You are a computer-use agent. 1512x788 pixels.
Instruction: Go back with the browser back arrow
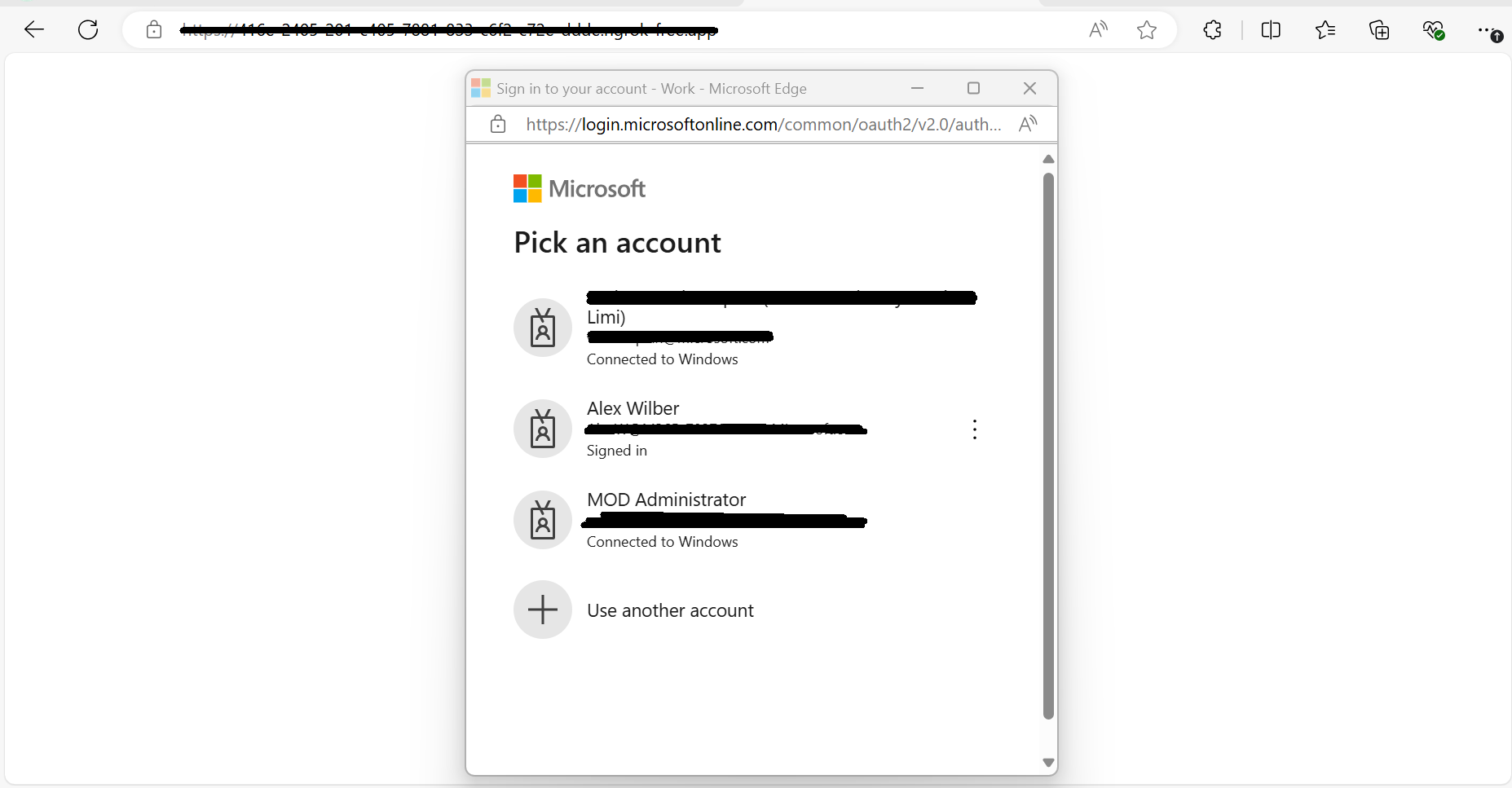(x=34, y=30)
